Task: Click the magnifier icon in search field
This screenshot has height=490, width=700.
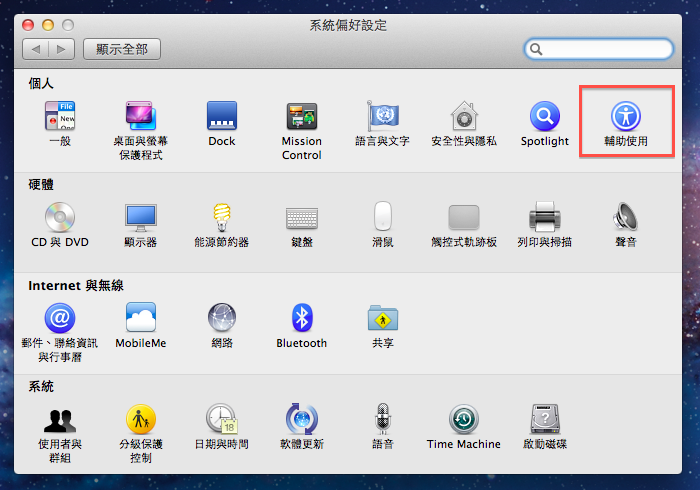Action: (x=536, y=49)
